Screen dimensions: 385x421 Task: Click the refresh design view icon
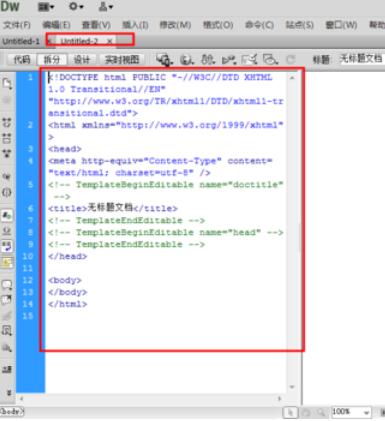(x=291, y=60)
